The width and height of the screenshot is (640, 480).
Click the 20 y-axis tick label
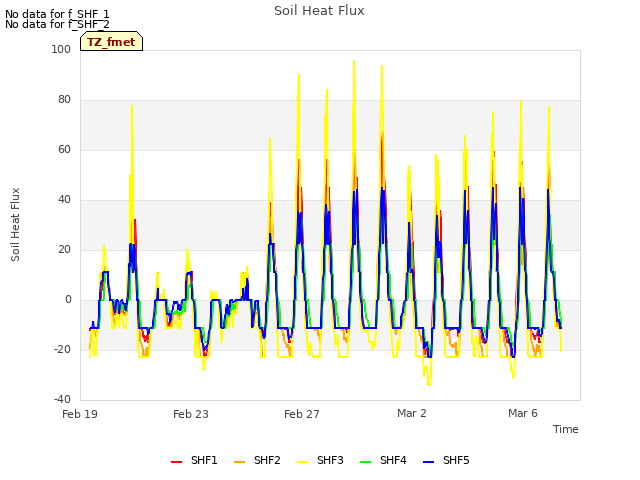point(64,249)
